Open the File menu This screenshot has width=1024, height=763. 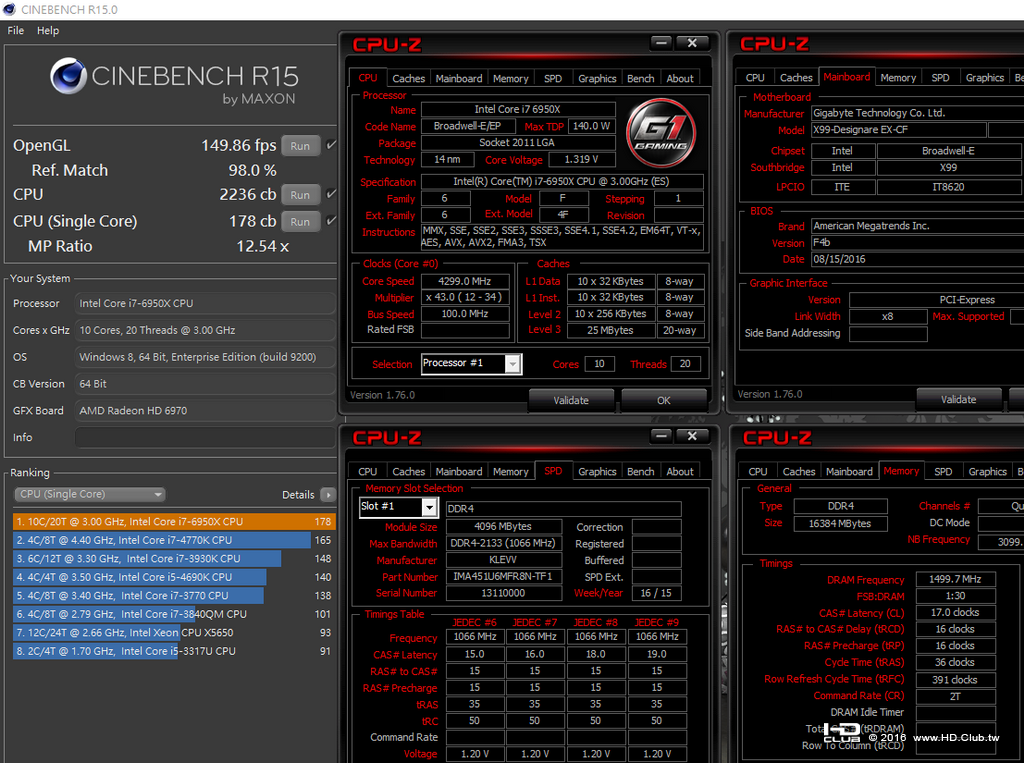pyautogui.click(x=16, y=31)
